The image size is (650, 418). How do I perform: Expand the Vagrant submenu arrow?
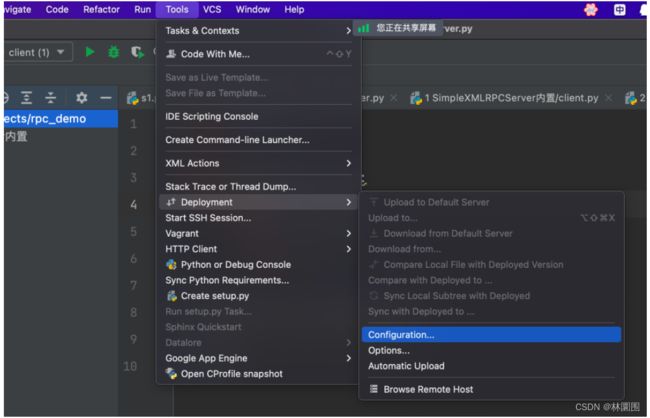click(348, 233)
